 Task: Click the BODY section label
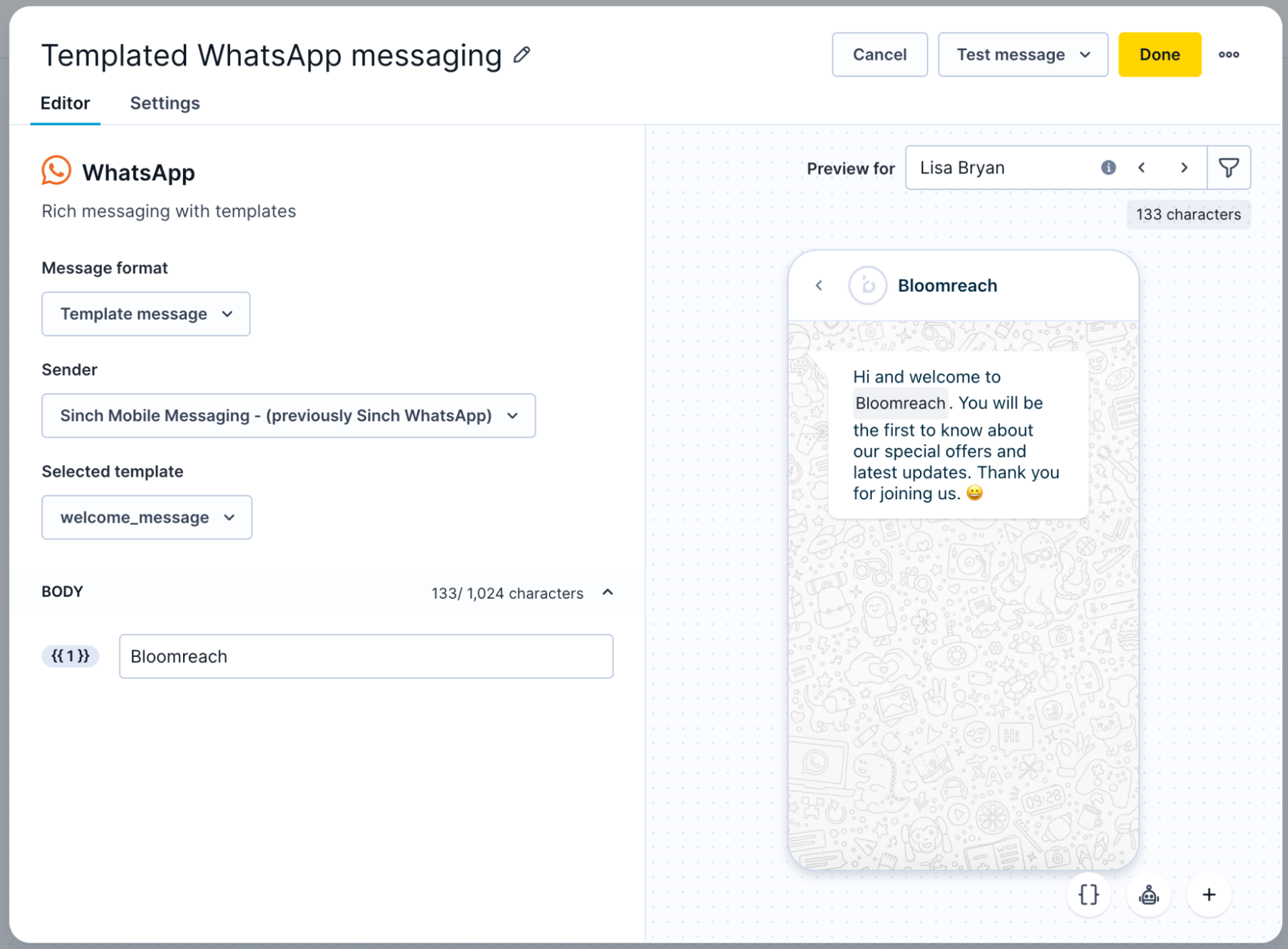click(62, 591)
